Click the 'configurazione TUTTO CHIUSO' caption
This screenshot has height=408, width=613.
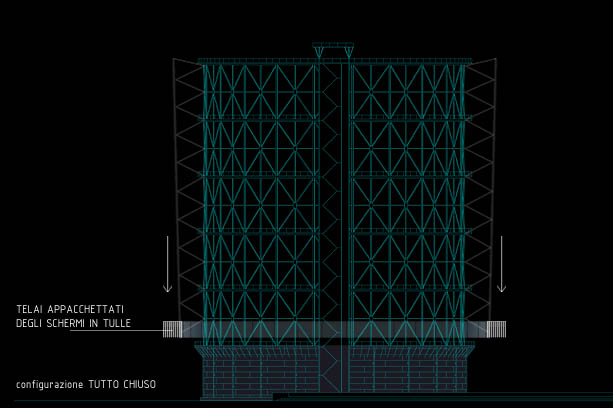tap(85, 384)
